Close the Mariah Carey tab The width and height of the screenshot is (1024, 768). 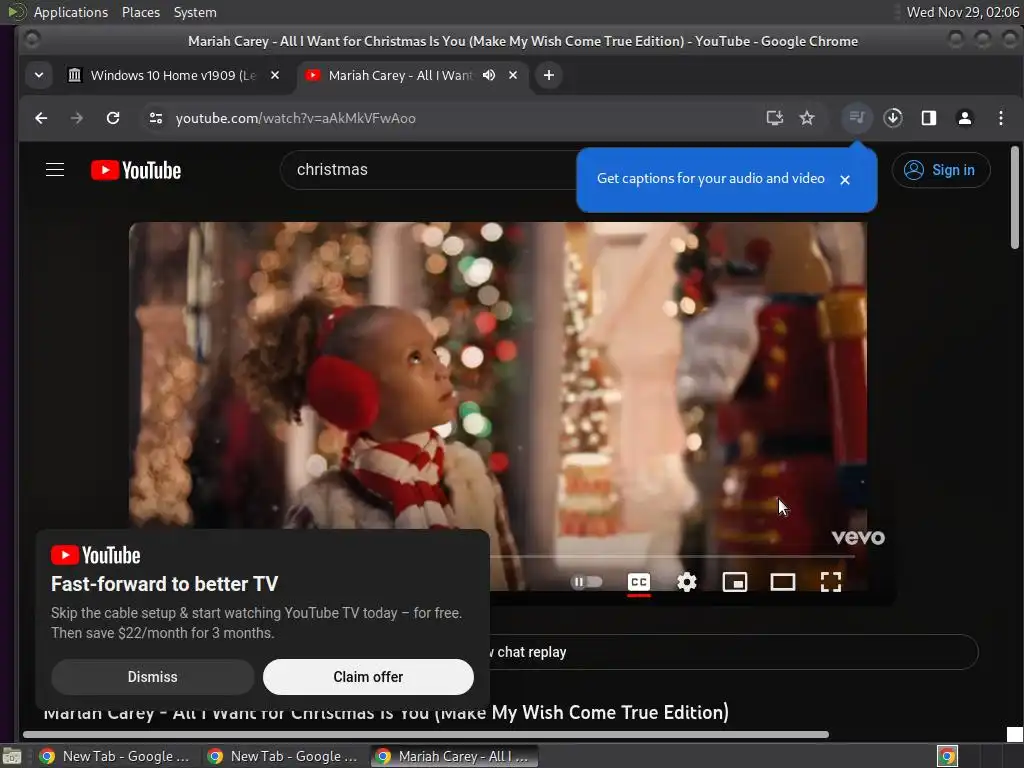513,75
